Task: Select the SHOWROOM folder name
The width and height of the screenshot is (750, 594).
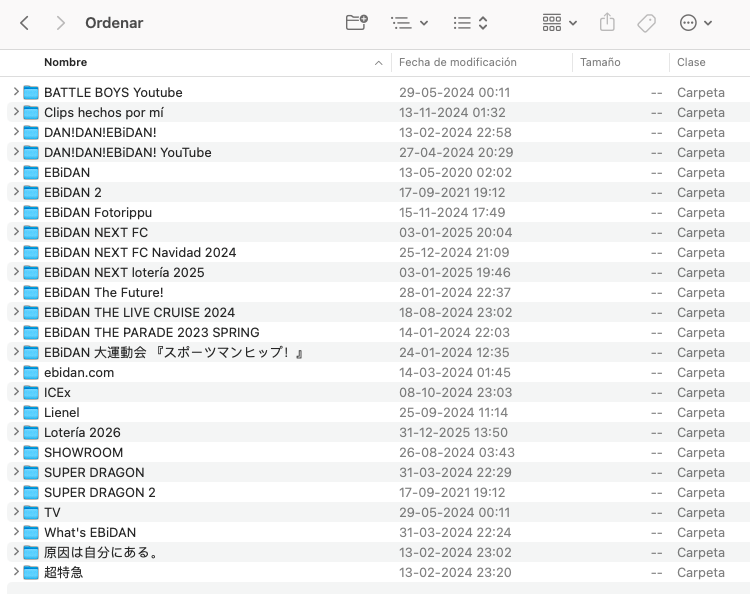Action: (x=84, y=452)
